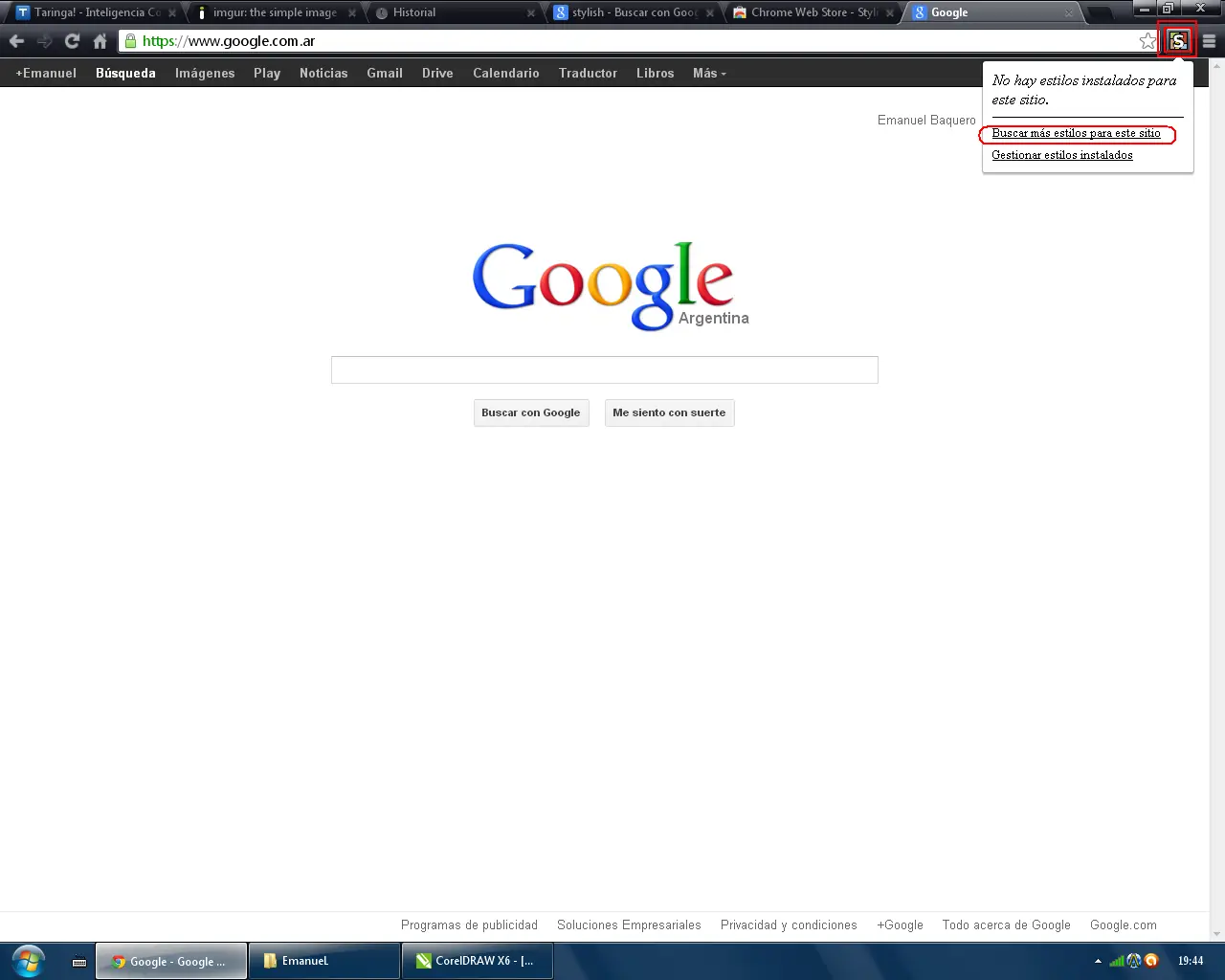Open Drive in the Google bar
The image size is (1225, 980).
pyautogui.click(x=437, y=73)
